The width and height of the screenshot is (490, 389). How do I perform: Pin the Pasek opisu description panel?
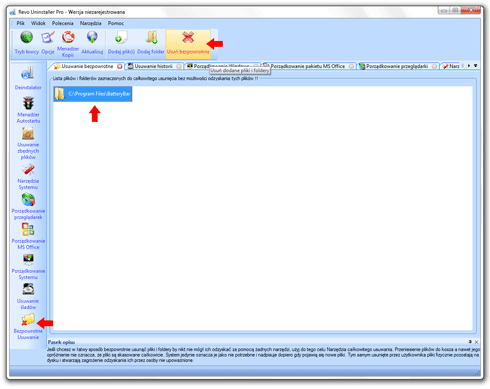[x=470, y=342]
